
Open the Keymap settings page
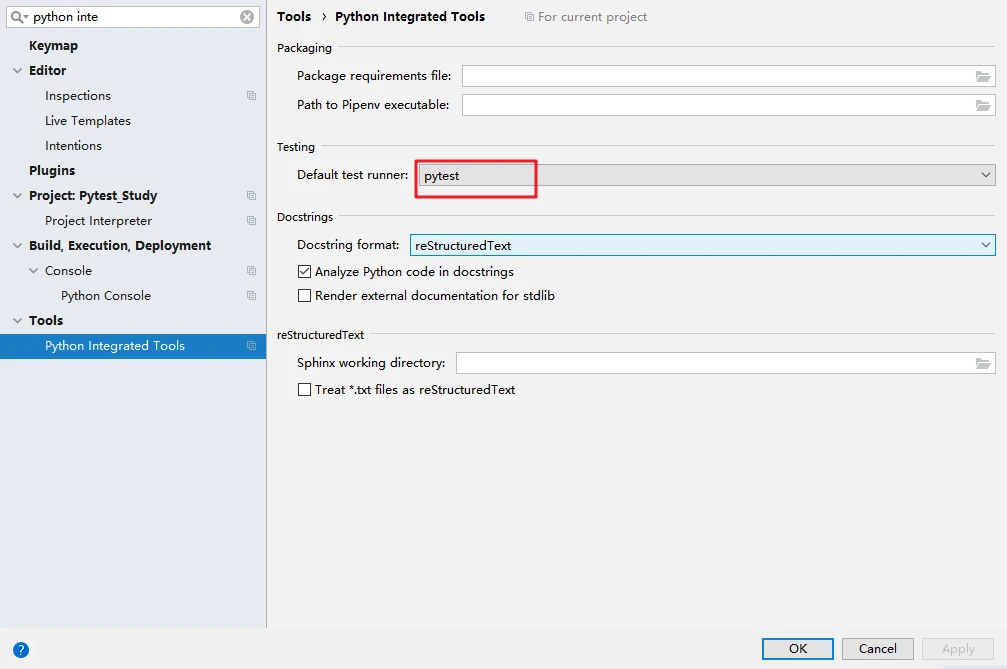coord(53,46)
